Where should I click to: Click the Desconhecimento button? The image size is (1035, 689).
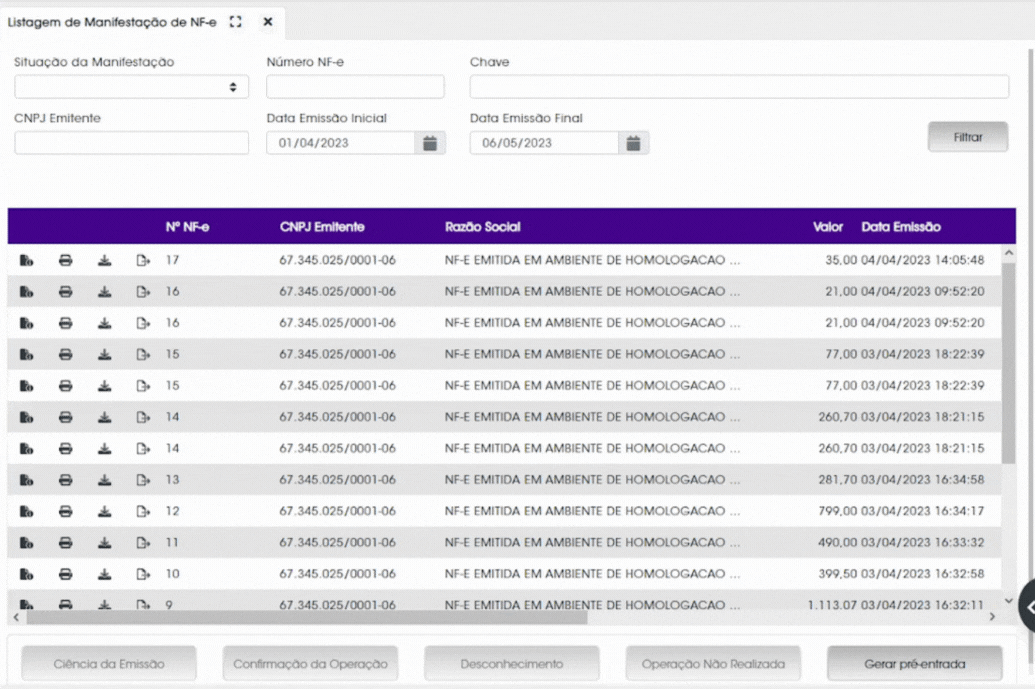point(512,664)
